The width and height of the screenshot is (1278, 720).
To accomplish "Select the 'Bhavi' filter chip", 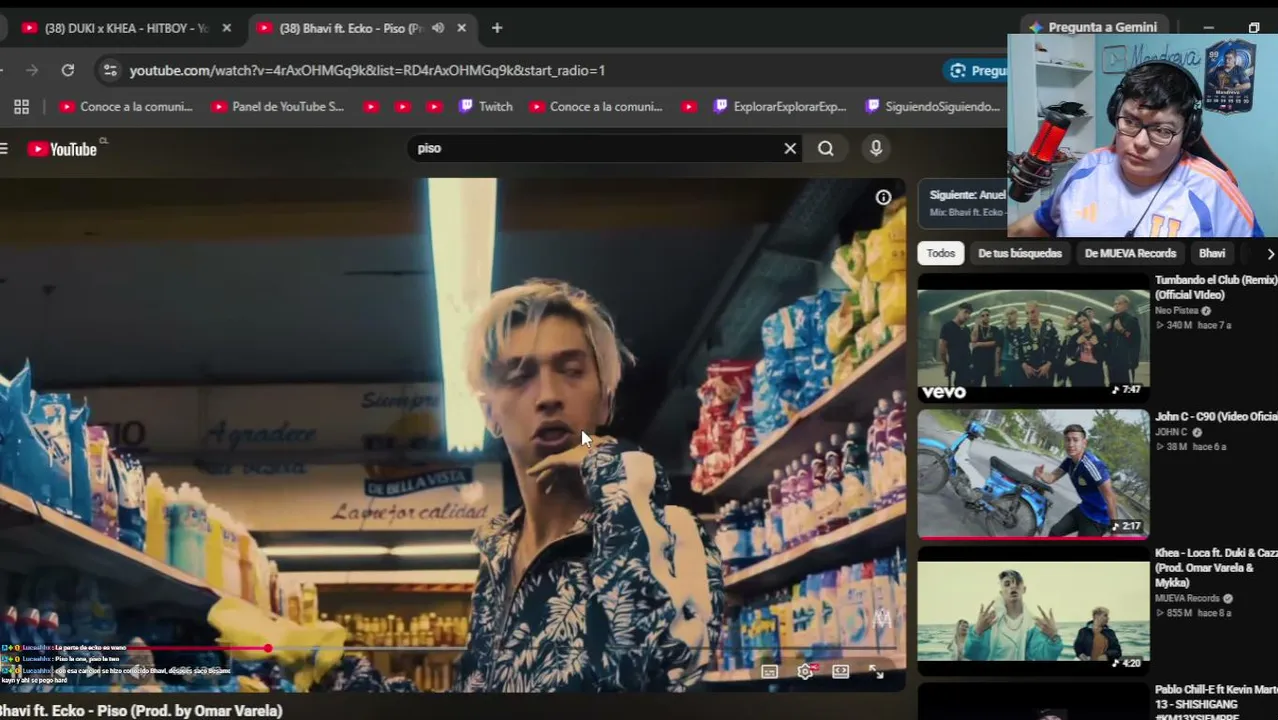I will pyautogui.click(x=1212, y=254).
